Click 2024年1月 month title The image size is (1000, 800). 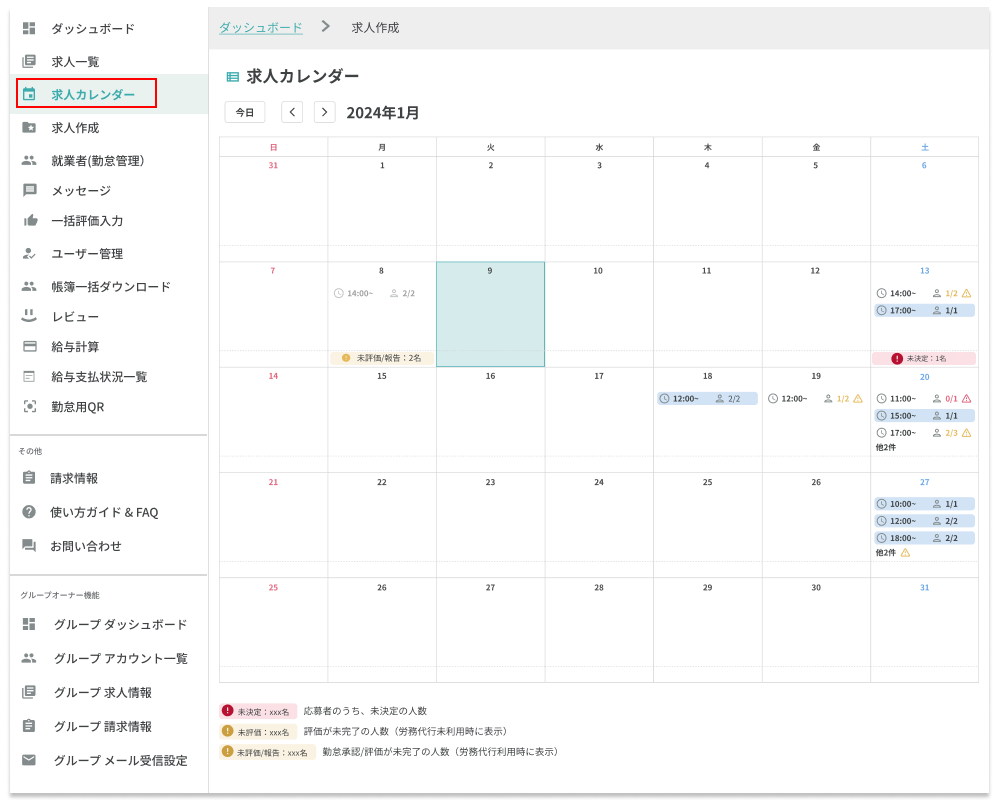point(383,113)
